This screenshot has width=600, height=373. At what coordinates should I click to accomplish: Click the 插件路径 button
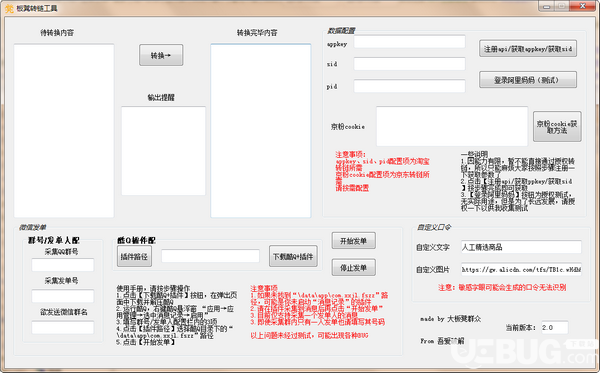pyautogui.click(x=134, y=256)
